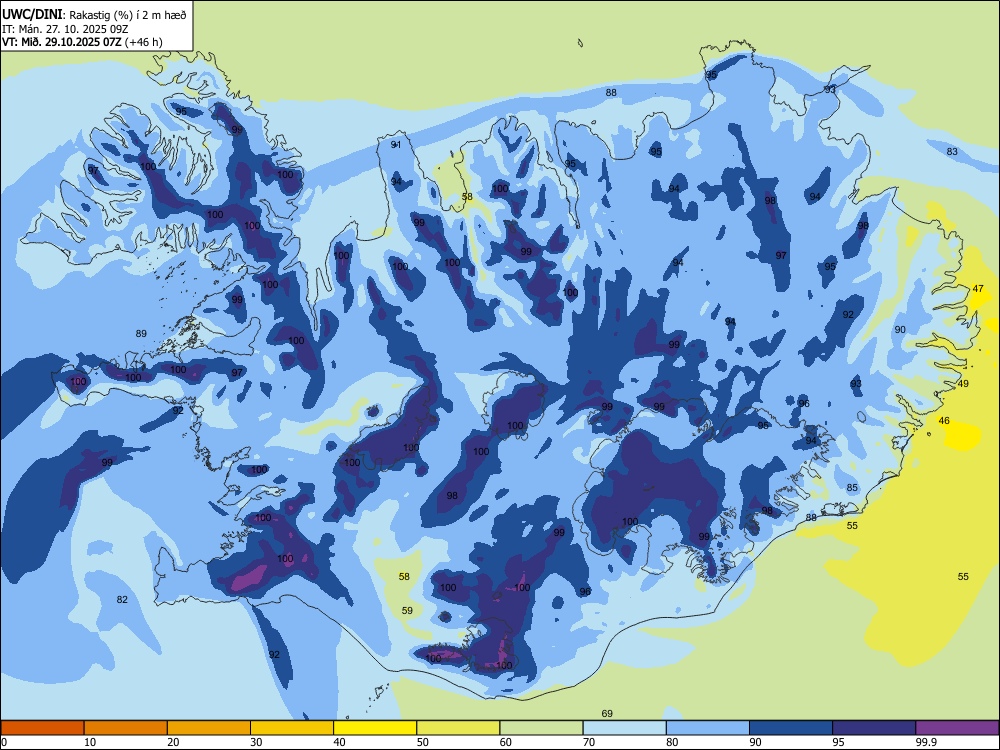Click the '47' humidity value on east coast
The height and width of the screenshot is (750, 1000).
click(978, 289)
